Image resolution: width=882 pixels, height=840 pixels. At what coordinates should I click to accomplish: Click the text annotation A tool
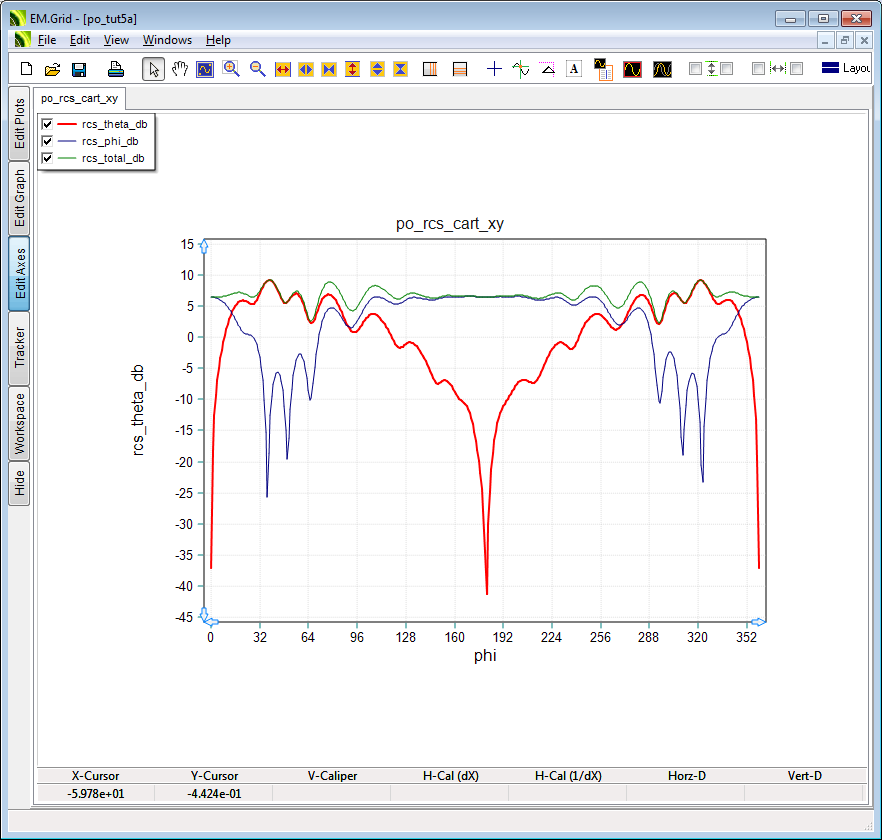pos(574,69)
